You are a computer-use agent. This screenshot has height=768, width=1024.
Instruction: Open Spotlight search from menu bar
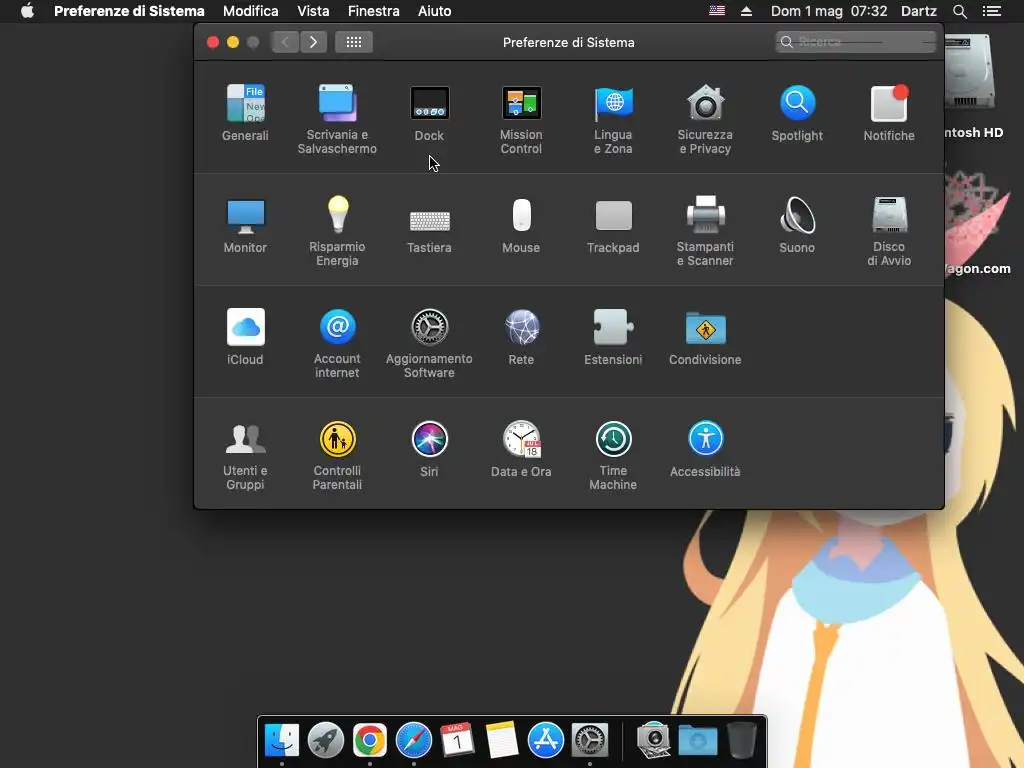pyautogui.click(x=959, y=11)
